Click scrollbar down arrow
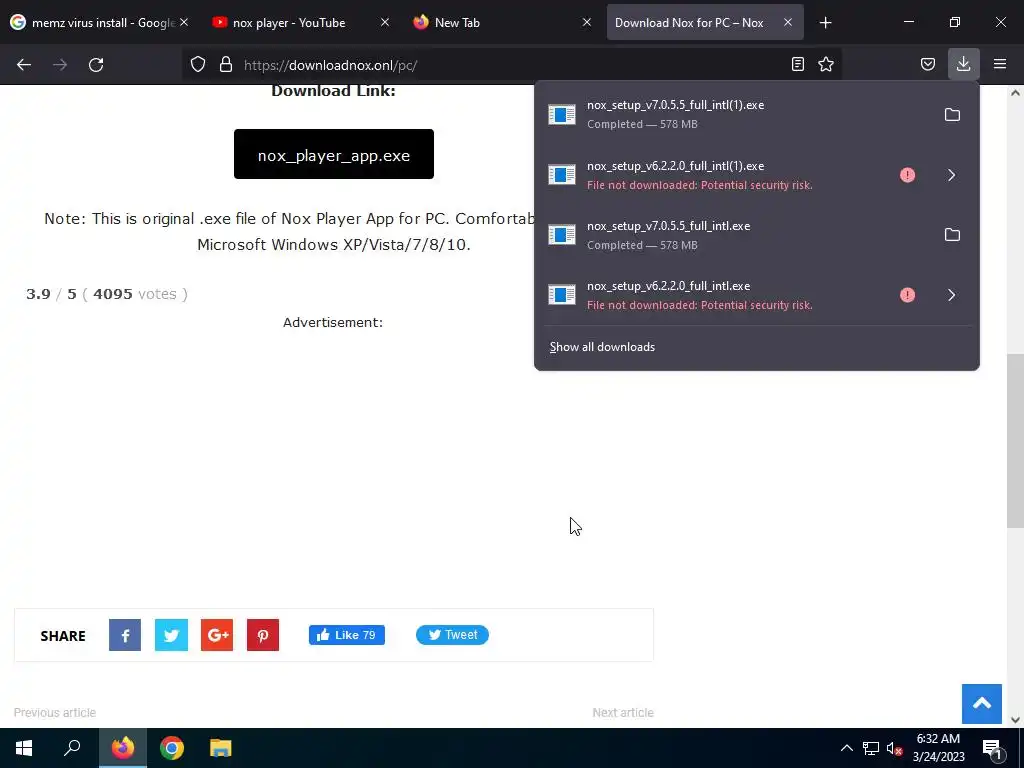Screen dimensions: 1024x768 coord(1015,720)
